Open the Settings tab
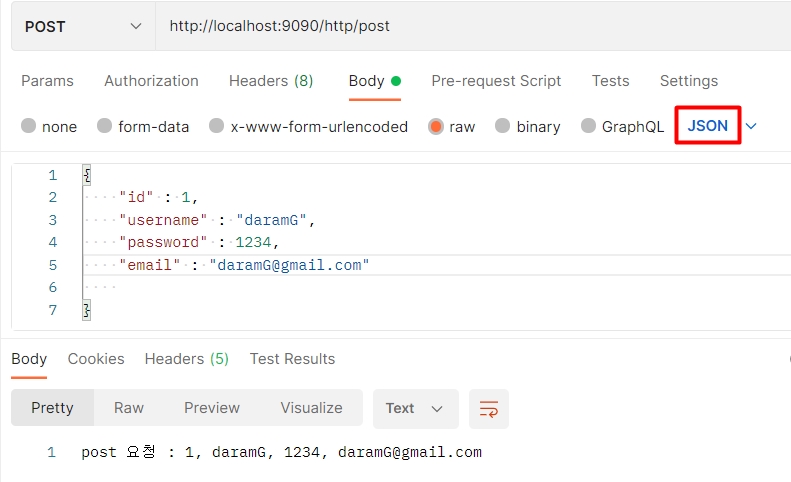Screen dimensions: 791x482 coord(689,81)
